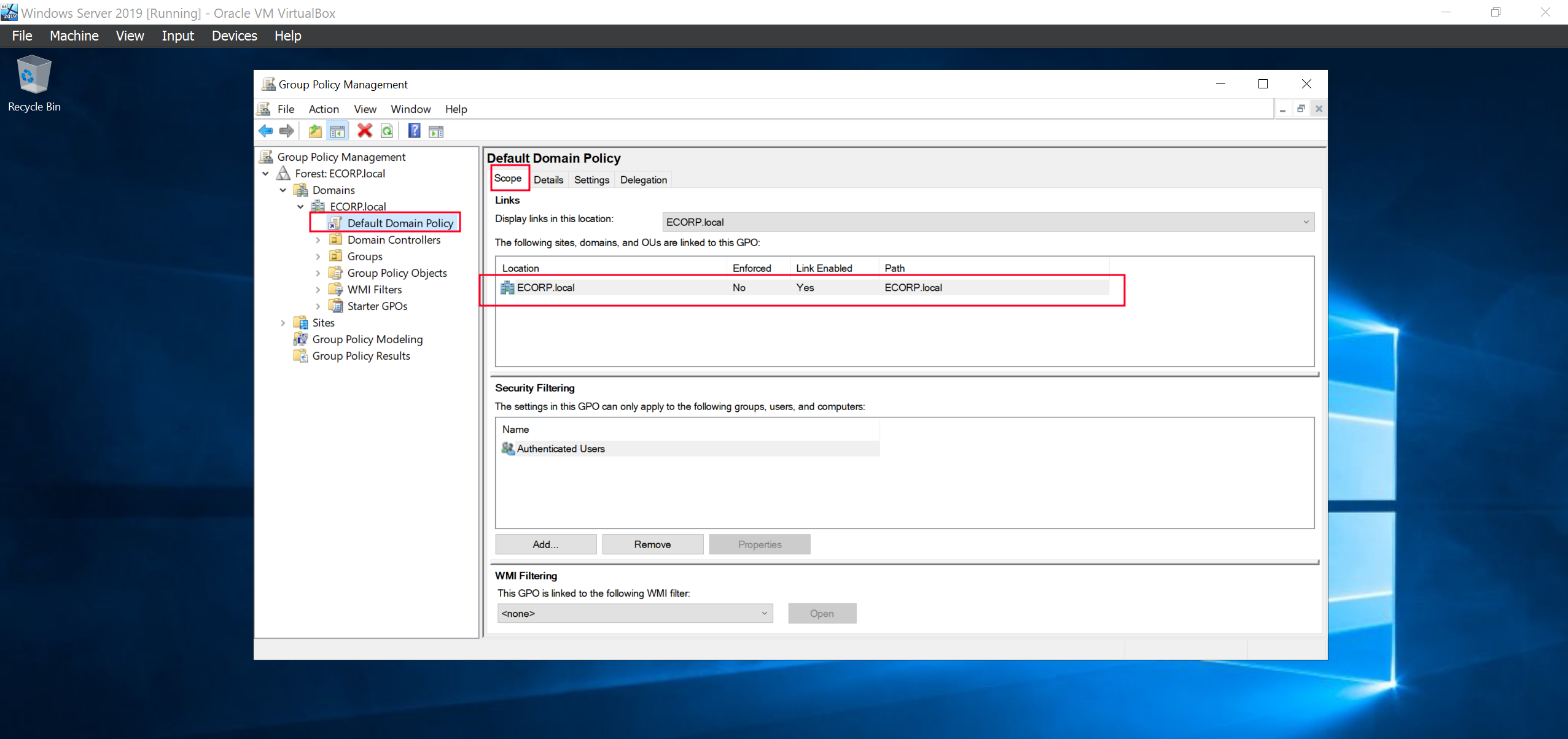Screen dimensions: 1568x739
Task: Click the Domains node icon in tree
Action: pos(301,190)
